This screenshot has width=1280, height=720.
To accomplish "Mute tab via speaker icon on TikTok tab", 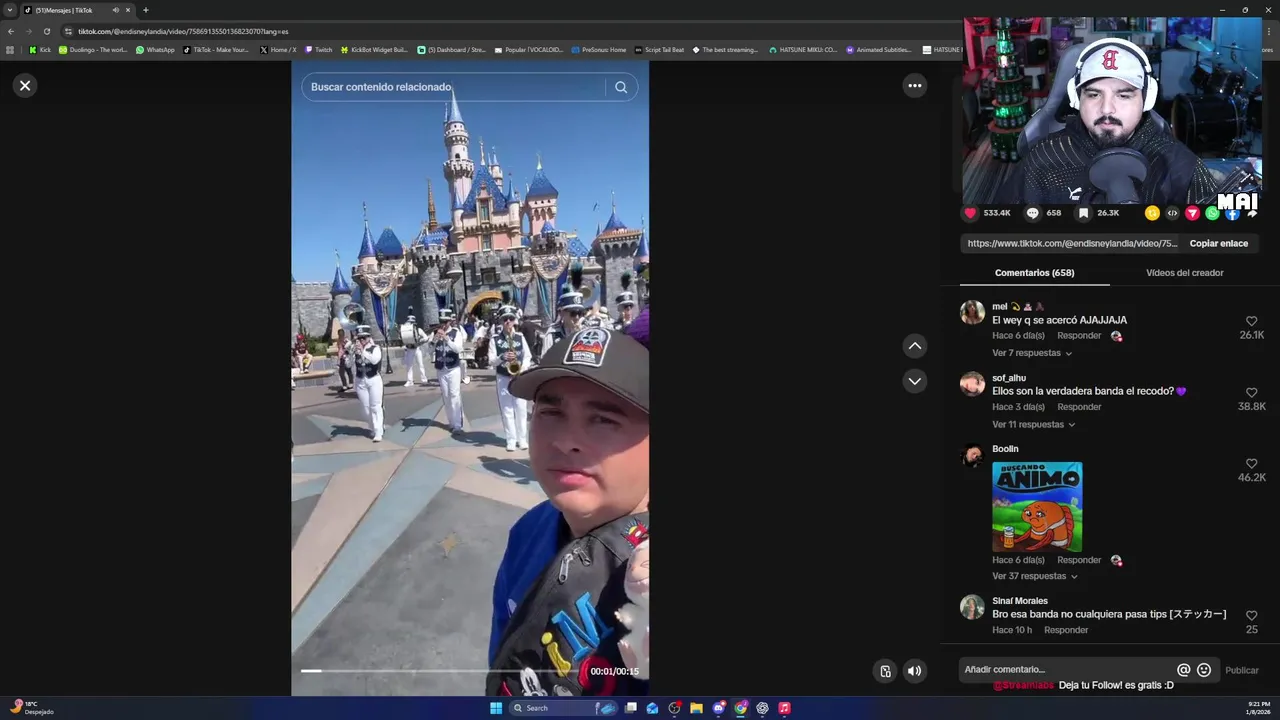I will (115, 10).
